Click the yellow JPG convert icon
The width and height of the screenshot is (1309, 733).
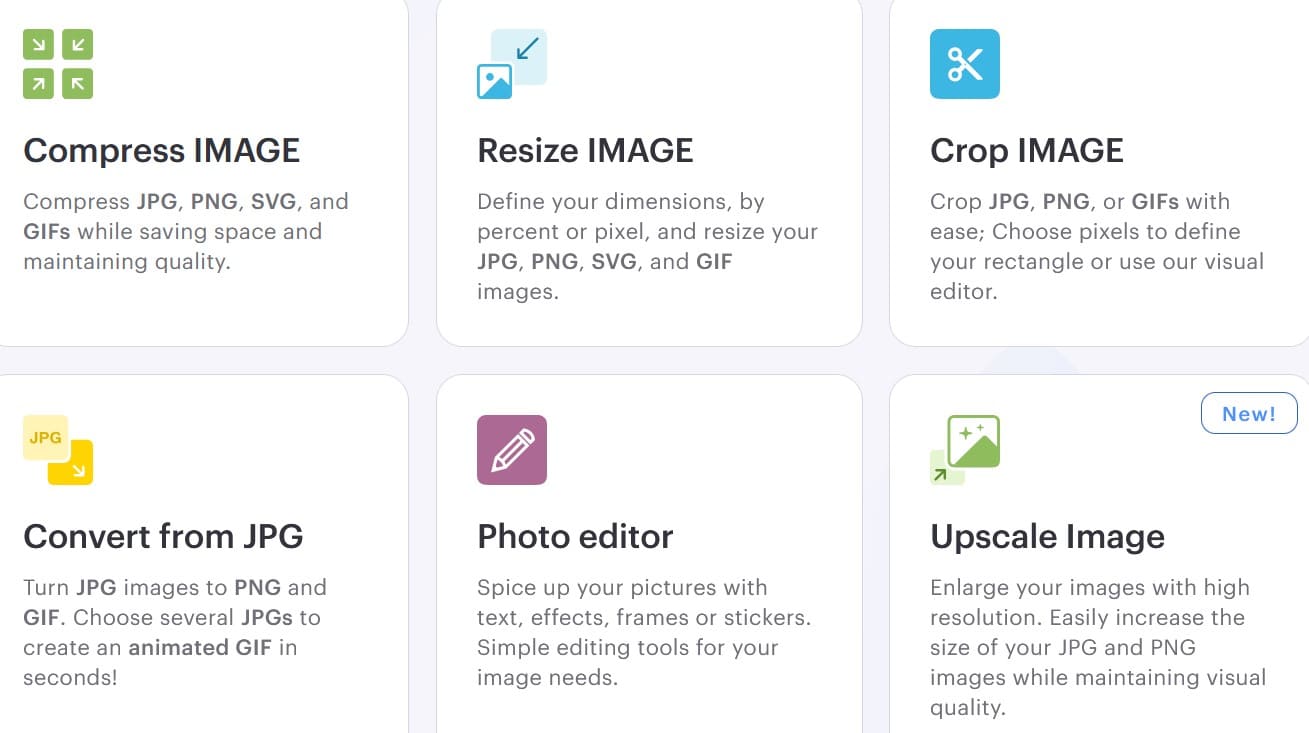click(x=58, y=450)
